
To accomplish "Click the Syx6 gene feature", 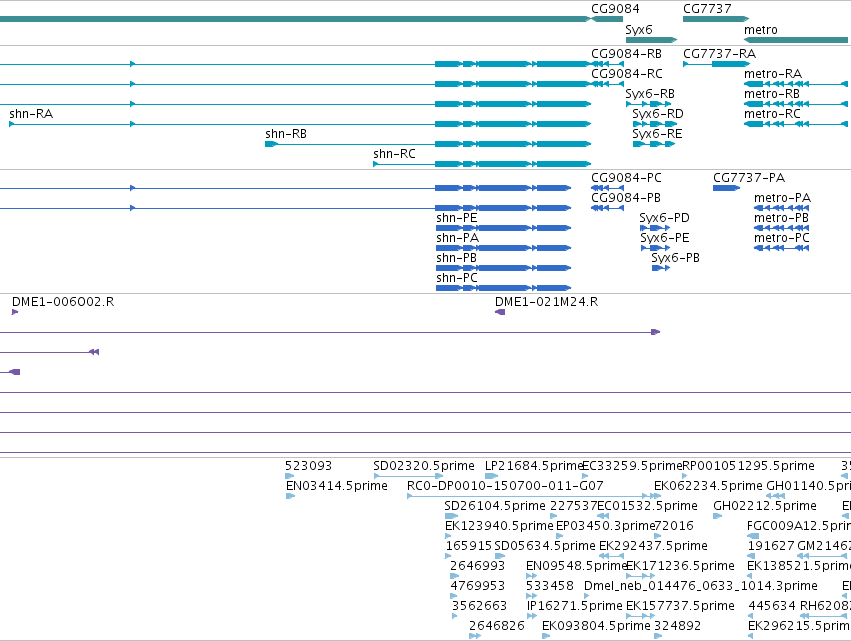I will coord(651,40).
